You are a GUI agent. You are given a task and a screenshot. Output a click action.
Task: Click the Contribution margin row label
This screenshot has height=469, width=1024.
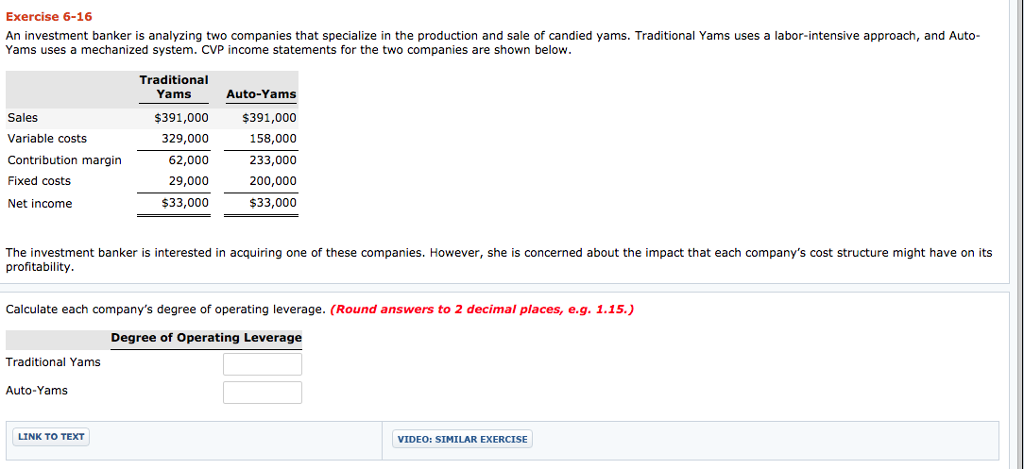pos(65,160)
